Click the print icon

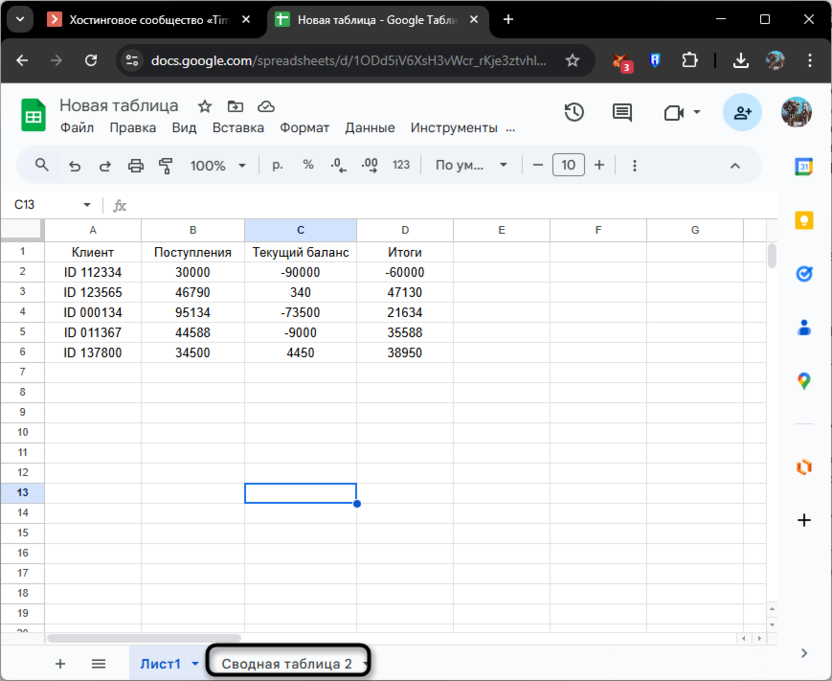point(136,166)
